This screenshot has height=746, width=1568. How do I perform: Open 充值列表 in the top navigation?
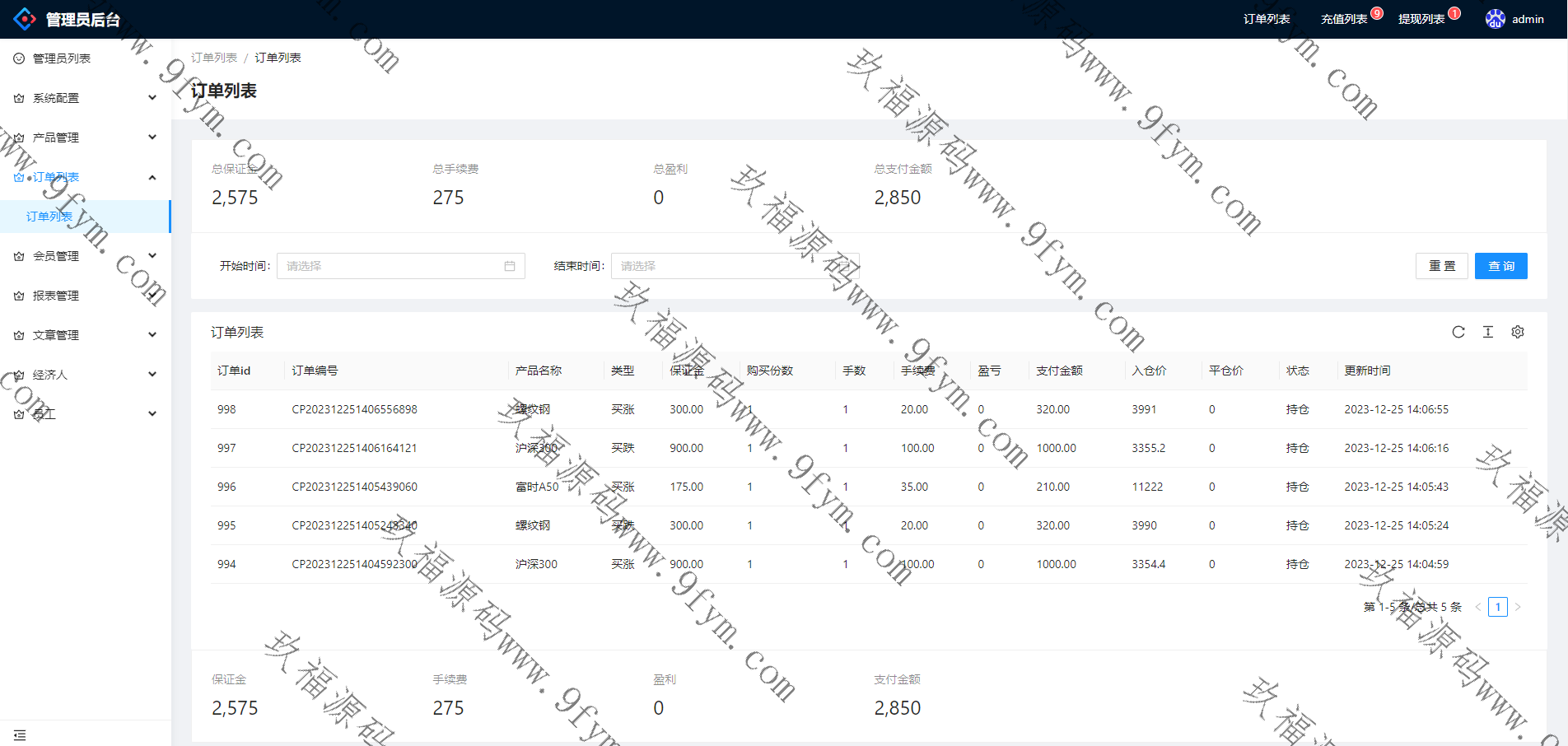pyautogui.click(x=1343, y=19)
